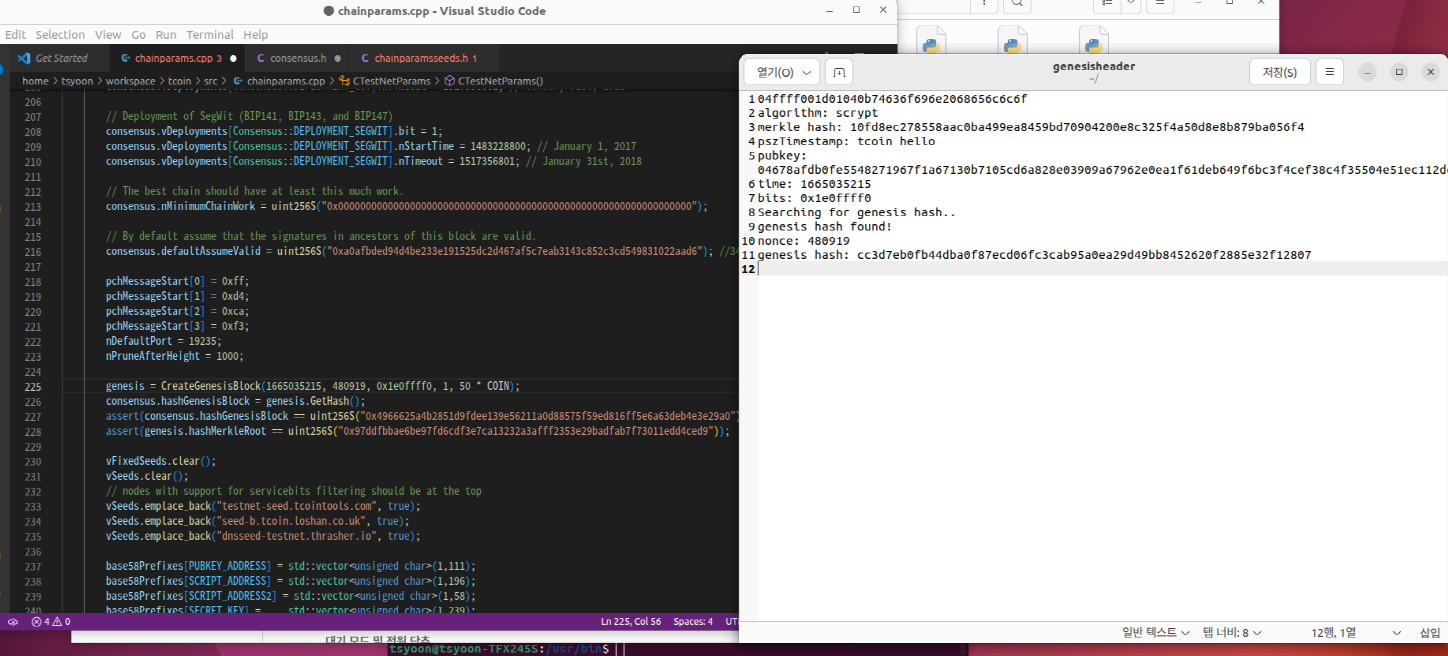Image resolution: width=1448 pixels, height=656 pixels.
Task: Click the merkle hash line in gedit
Action: (x=1031, y=127)
